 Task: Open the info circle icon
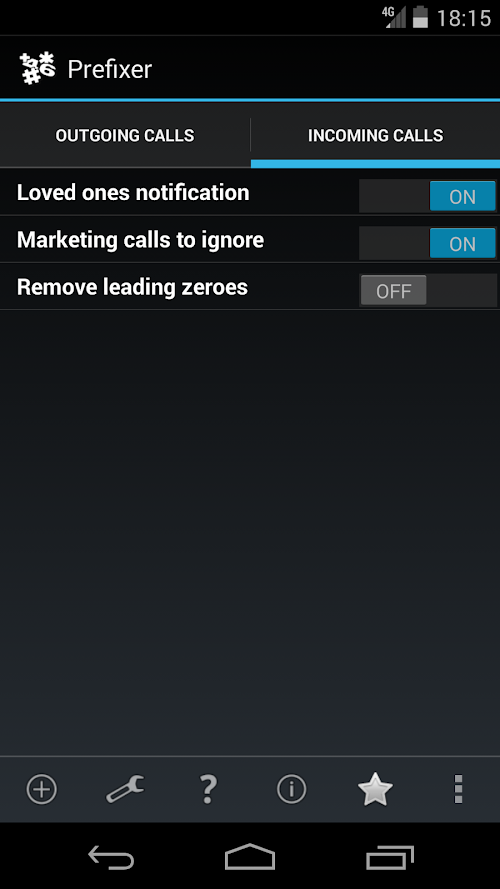(x=291, y=789)
